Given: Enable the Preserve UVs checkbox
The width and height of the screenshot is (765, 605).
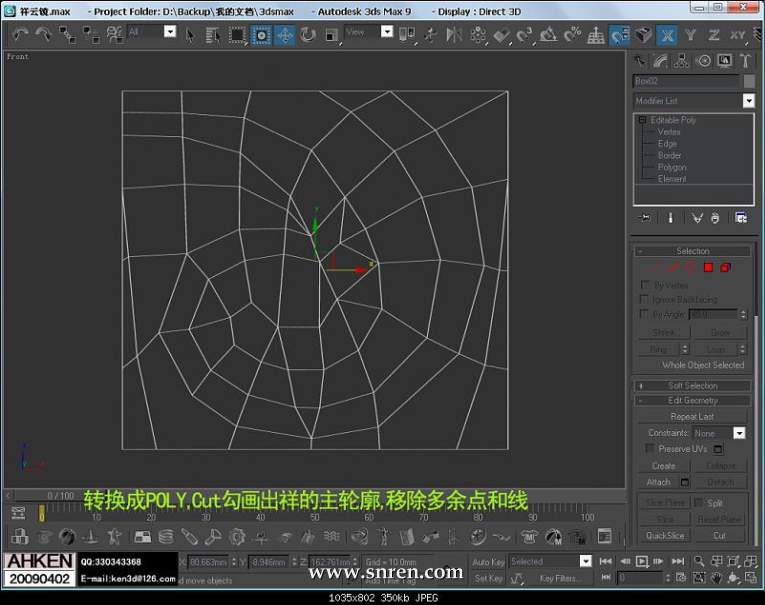Looking at the screenshot, I should pos(649,449).
